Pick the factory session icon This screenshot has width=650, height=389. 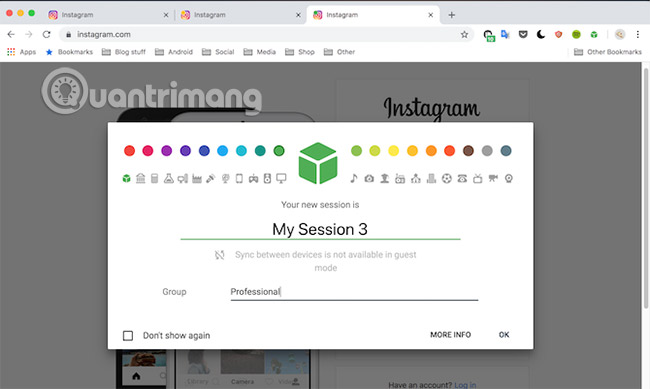click(197, 179)
